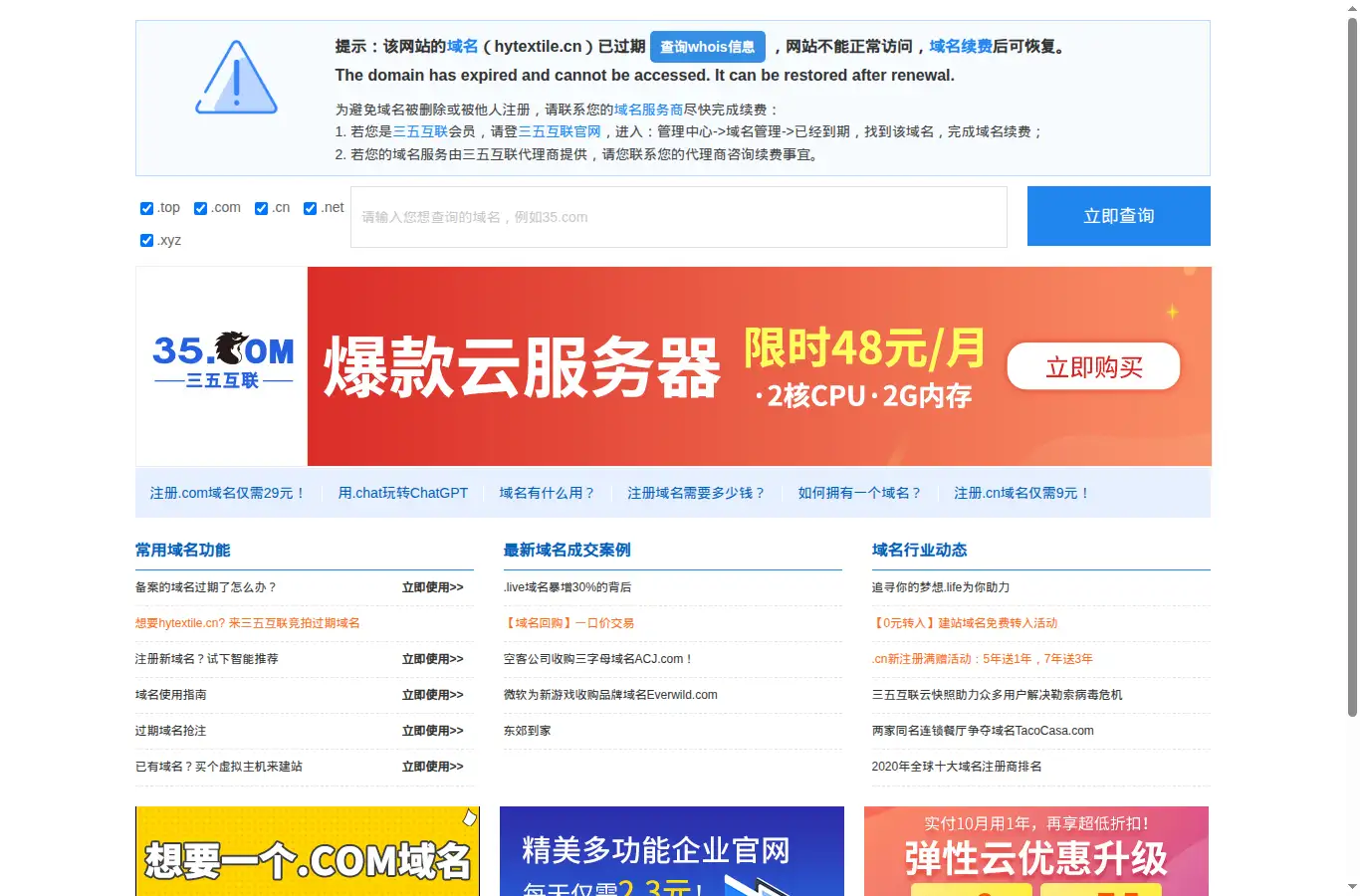
Task: Click the 立即查询 search button
Action: (x=1119, y=216)
